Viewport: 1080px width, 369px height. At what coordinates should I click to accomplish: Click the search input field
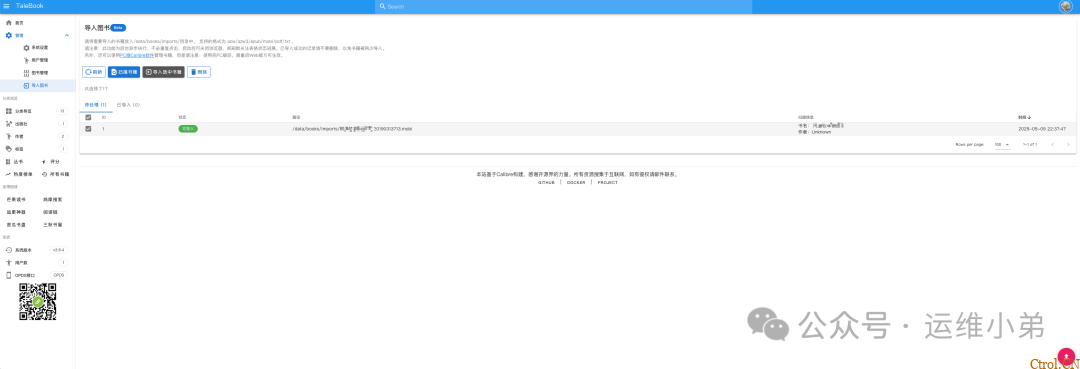[x=563, y=6]
